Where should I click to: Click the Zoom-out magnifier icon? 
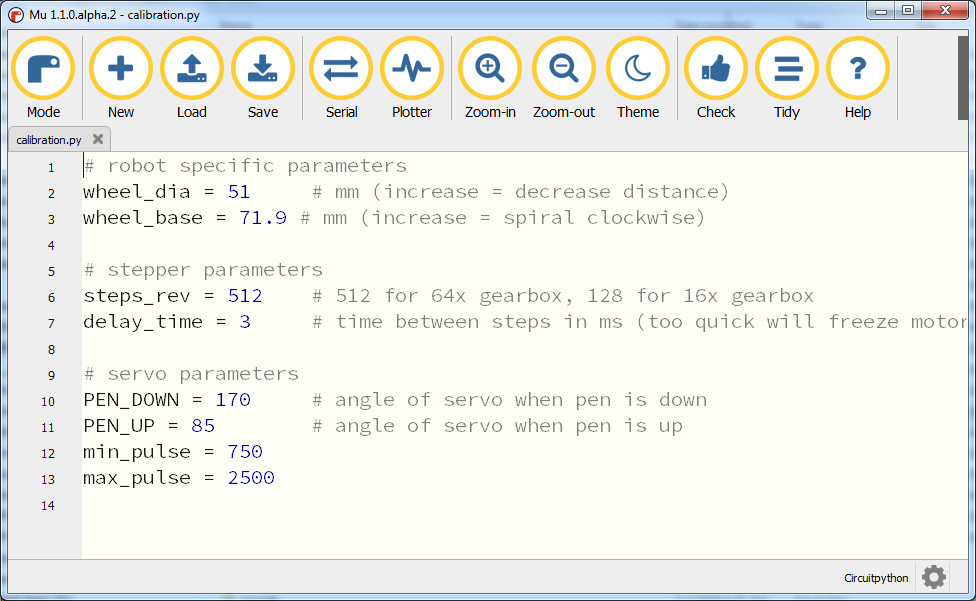click(x=563, y=68)
